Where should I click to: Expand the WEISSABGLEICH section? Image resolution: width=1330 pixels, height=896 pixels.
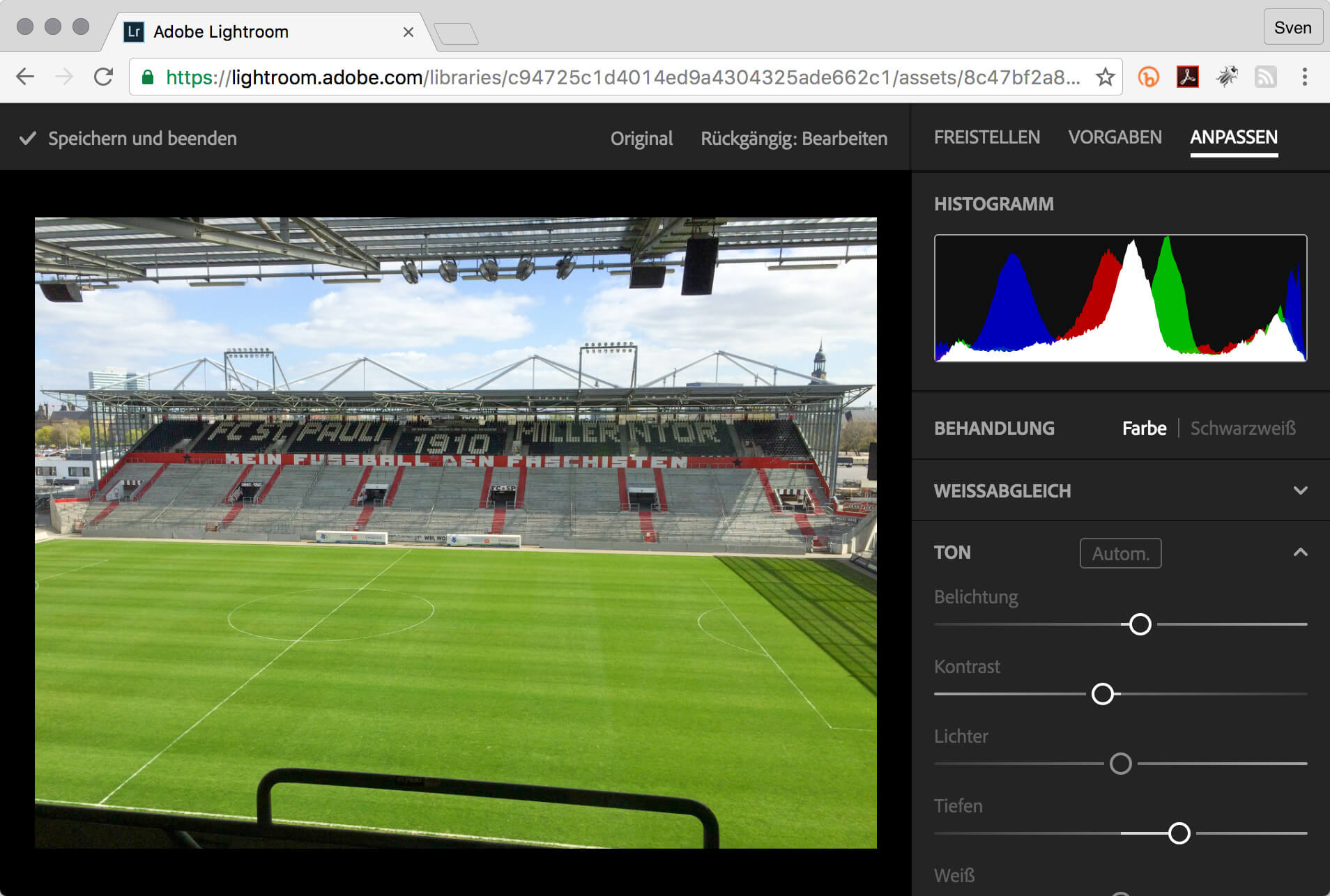tap(1300, 491)
